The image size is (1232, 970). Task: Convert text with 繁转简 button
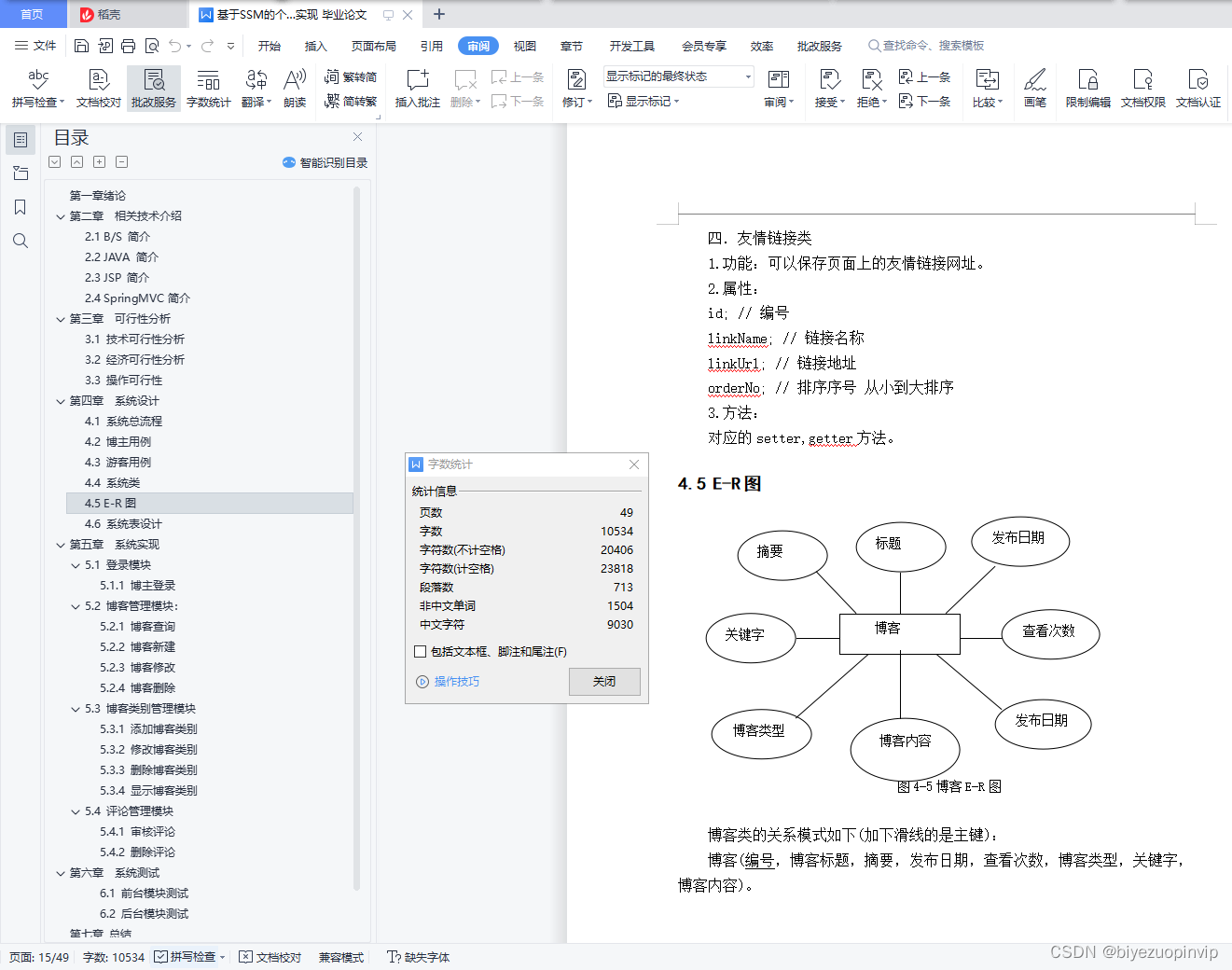(x=351, y=77)
